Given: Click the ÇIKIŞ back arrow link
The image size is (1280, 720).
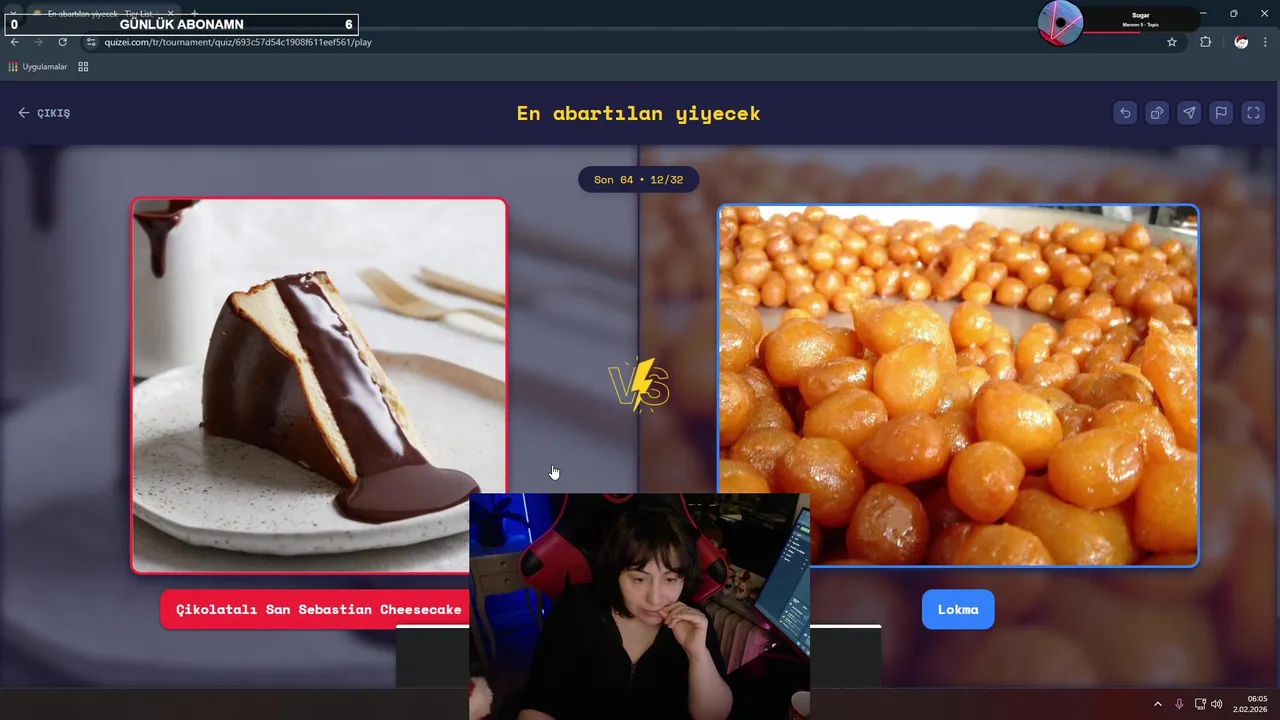Looking at the screenshot, I should pyautogui.click(x=44, y=113).
